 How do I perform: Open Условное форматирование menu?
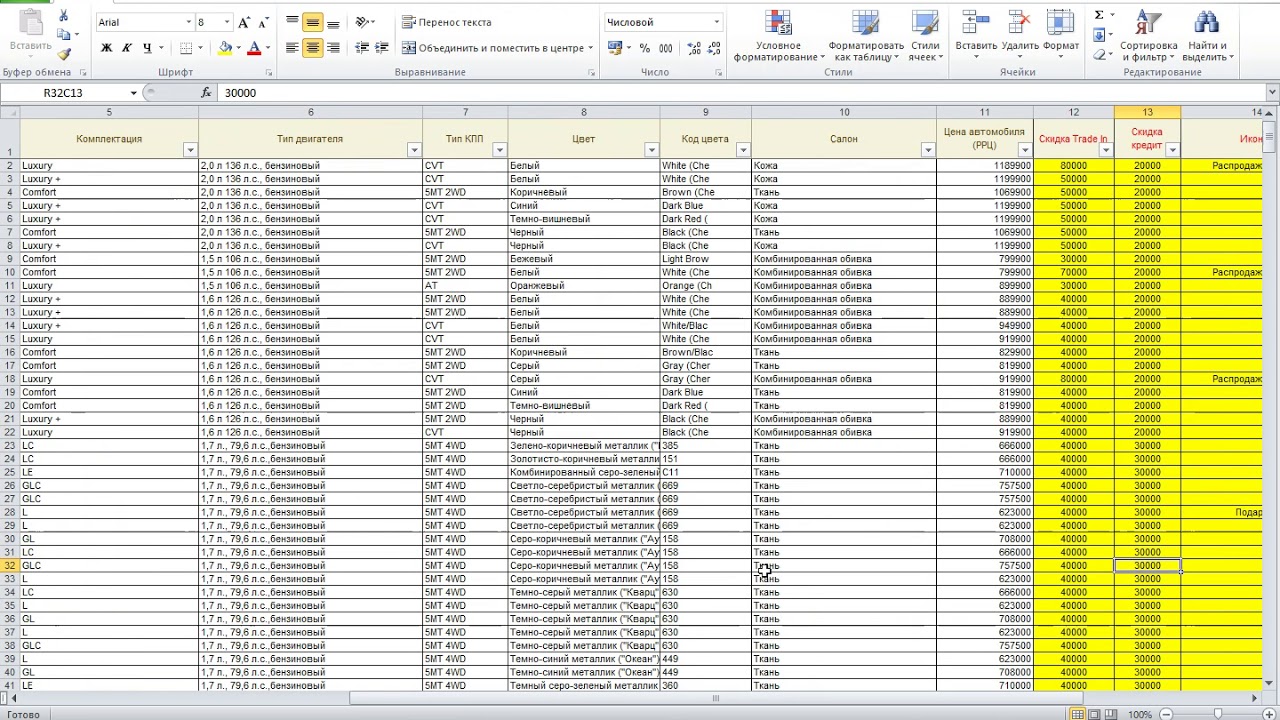[778, 36]
